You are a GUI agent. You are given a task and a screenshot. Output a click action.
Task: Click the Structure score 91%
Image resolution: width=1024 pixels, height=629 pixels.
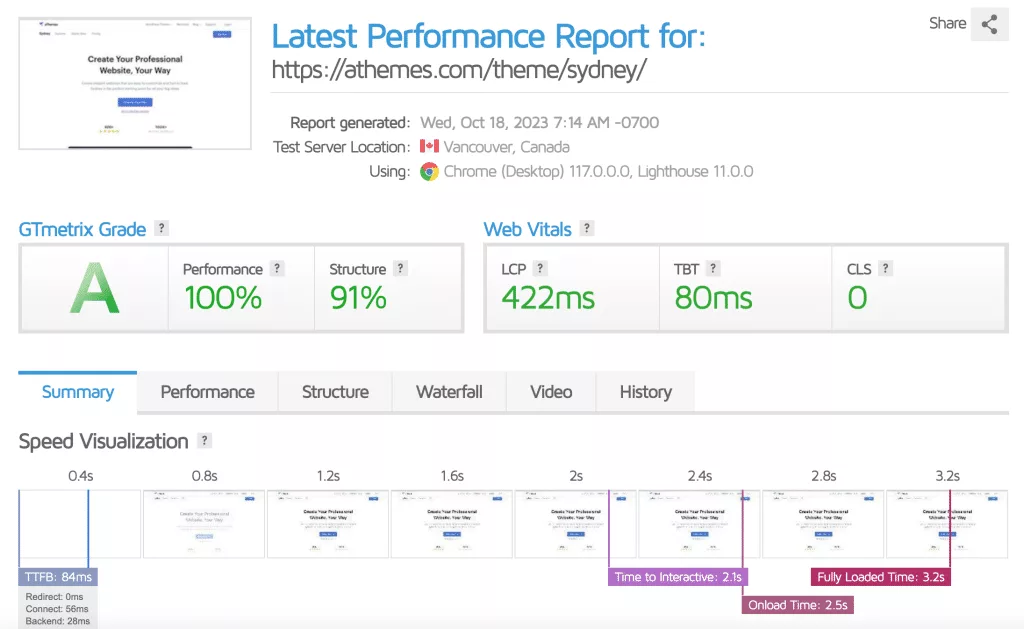[x=358, y=298]
